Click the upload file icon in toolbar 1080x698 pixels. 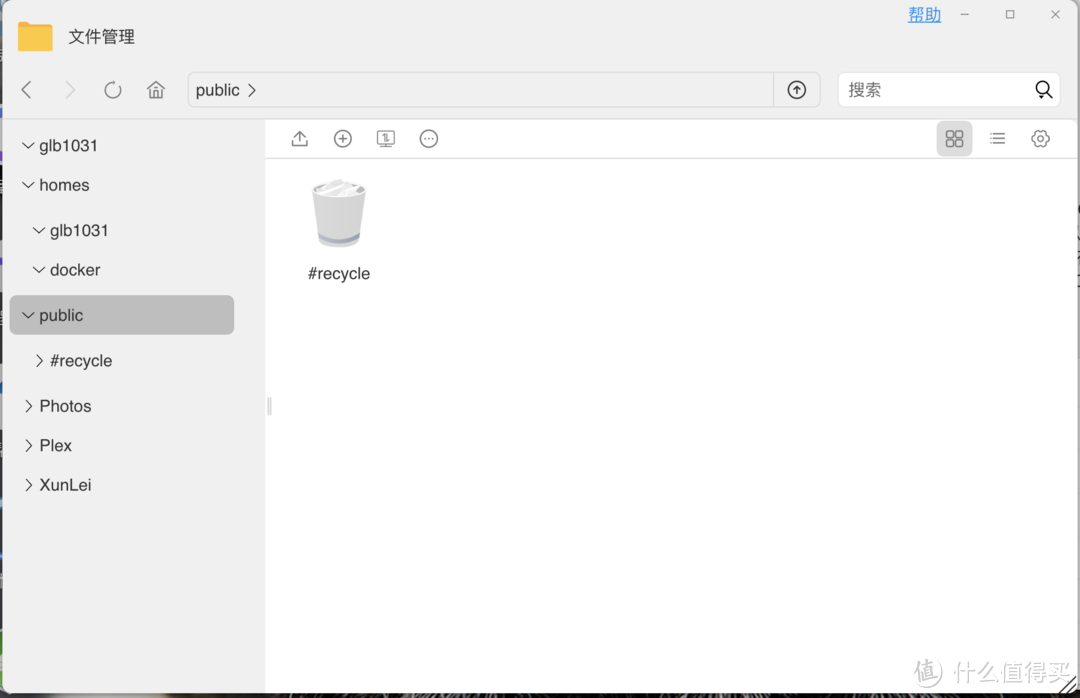pyautogui.click(x=299, y=139)
